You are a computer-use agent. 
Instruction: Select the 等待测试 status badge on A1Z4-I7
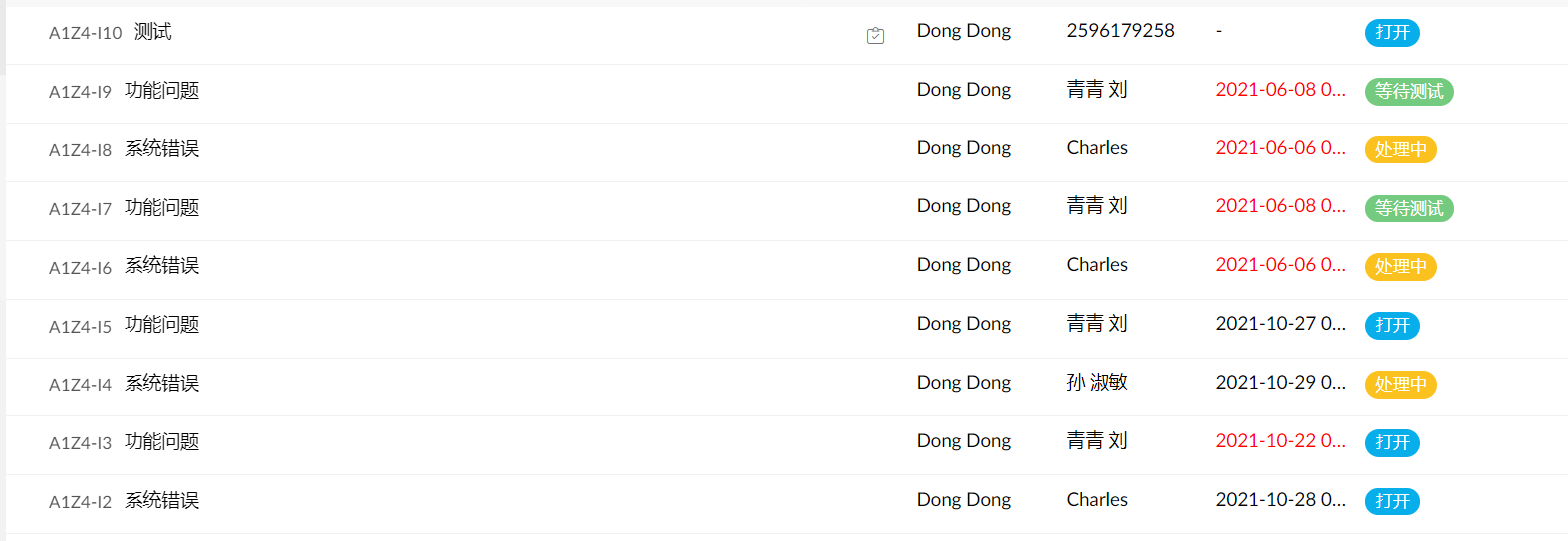pos(1409,209)
